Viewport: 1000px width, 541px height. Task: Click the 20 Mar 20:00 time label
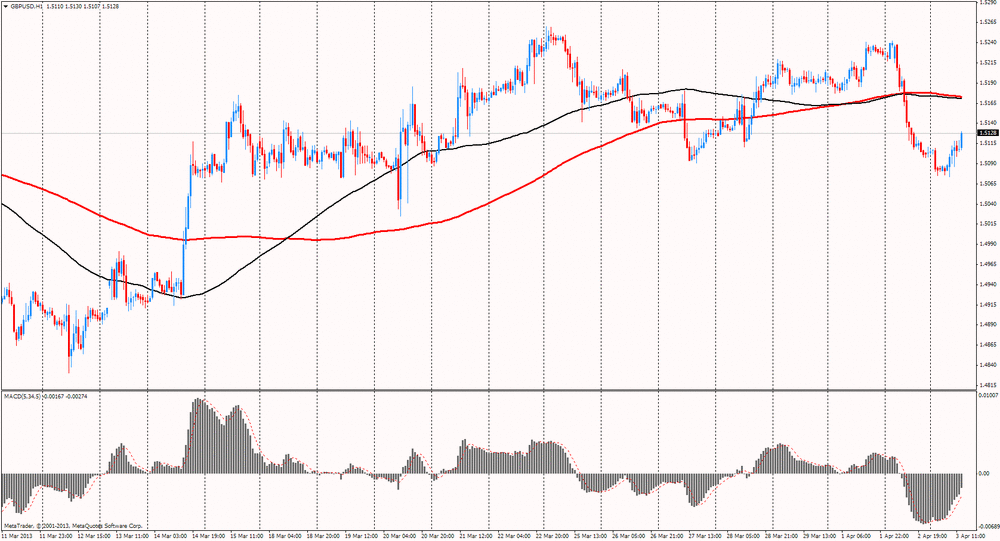click(436, 537)
